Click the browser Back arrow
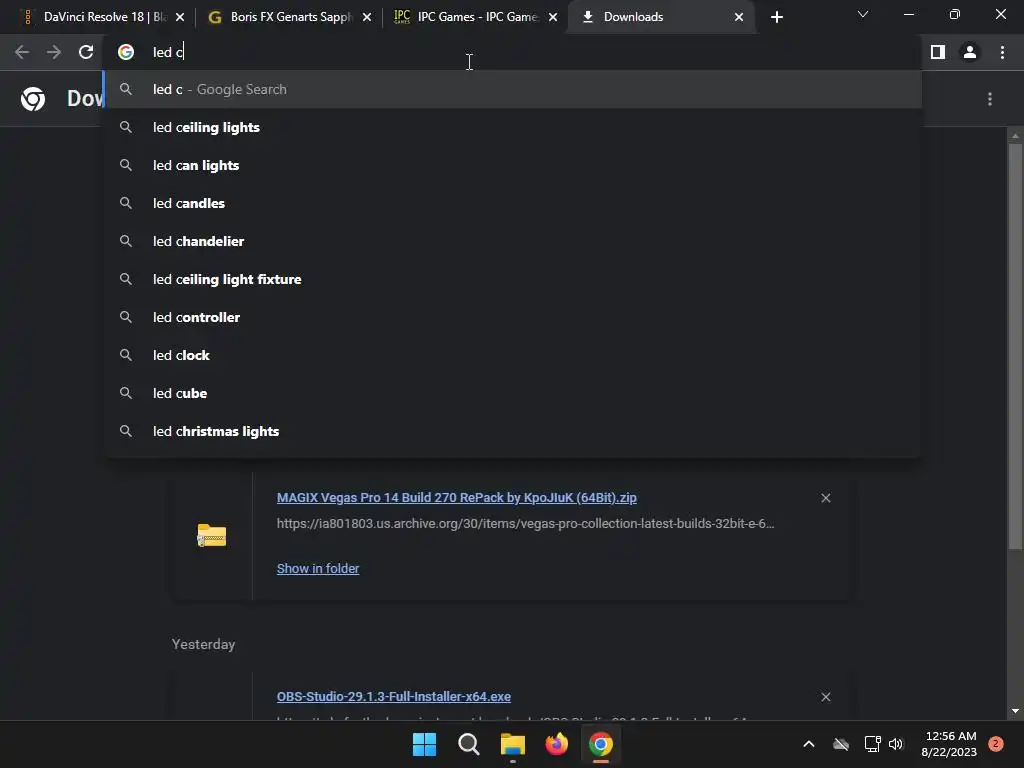 click(x=22, y=52)
